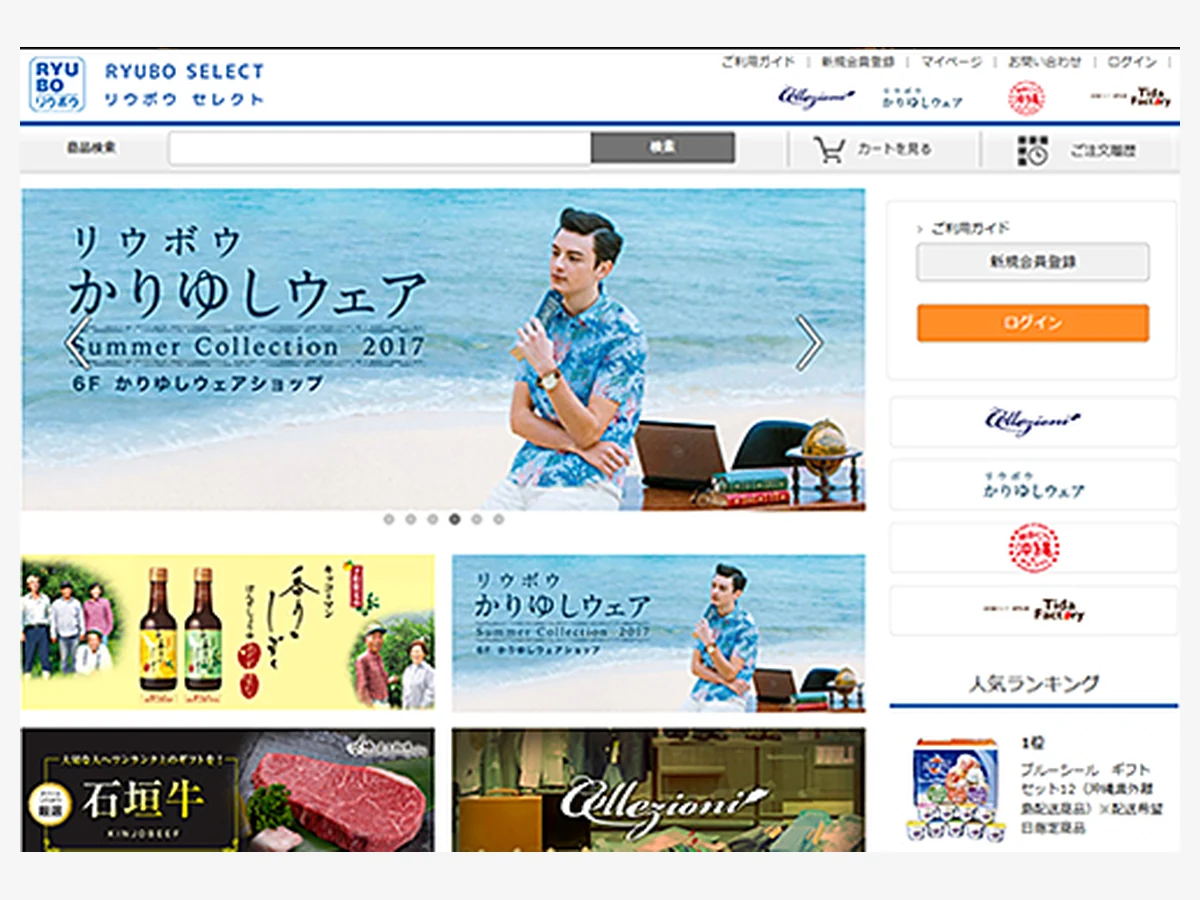The height and width of the screenshot is (900, 1200).
Task: Open マイページ in top navigation
Action: click(x=951, y=62)
